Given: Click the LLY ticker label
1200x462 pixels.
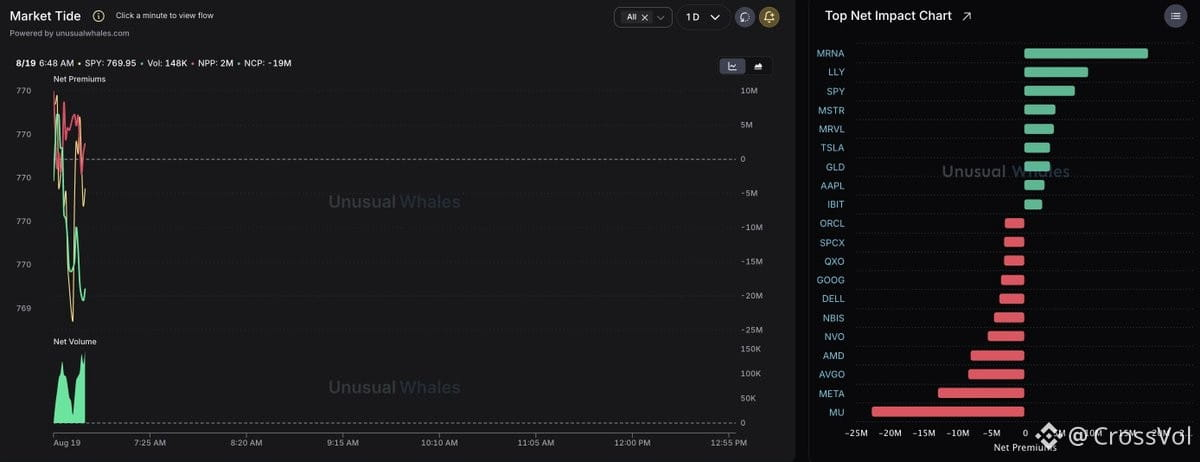Looking at the screenshot, I should tap(836, 72).
